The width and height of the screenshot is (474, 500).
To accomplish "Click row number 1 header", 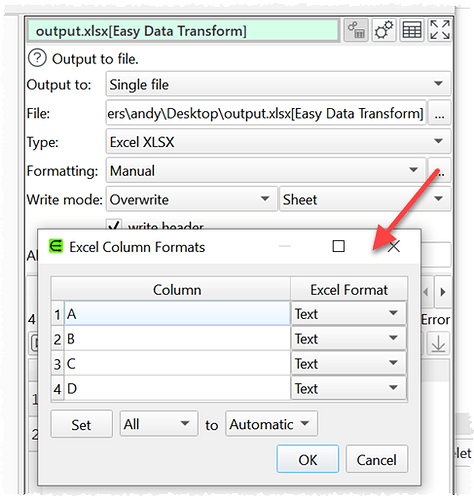I will click(x=57, y=313).
